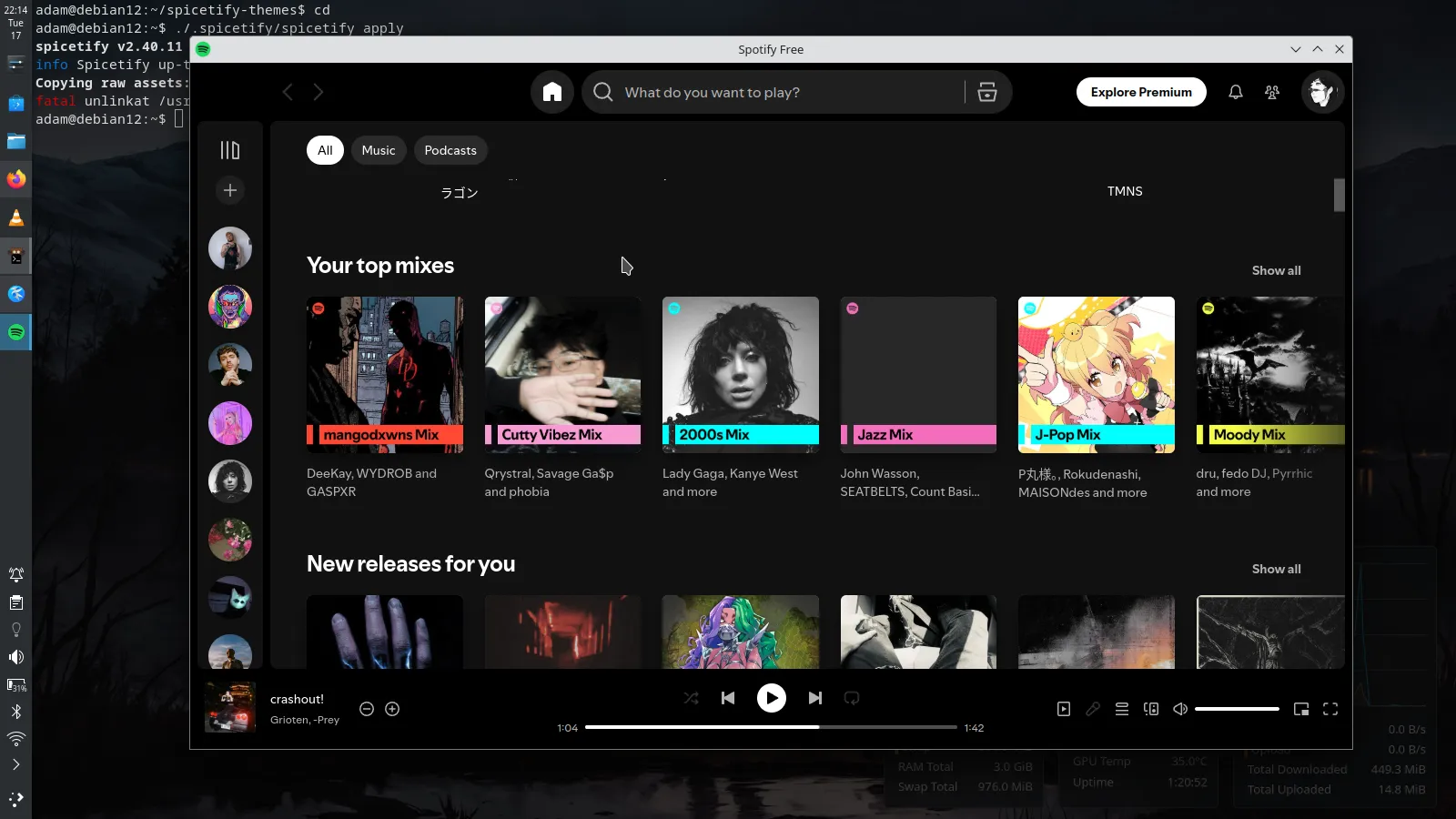Open Wi-Fi network tray icon
The image size is (1456, 819).
click(16, 738)
